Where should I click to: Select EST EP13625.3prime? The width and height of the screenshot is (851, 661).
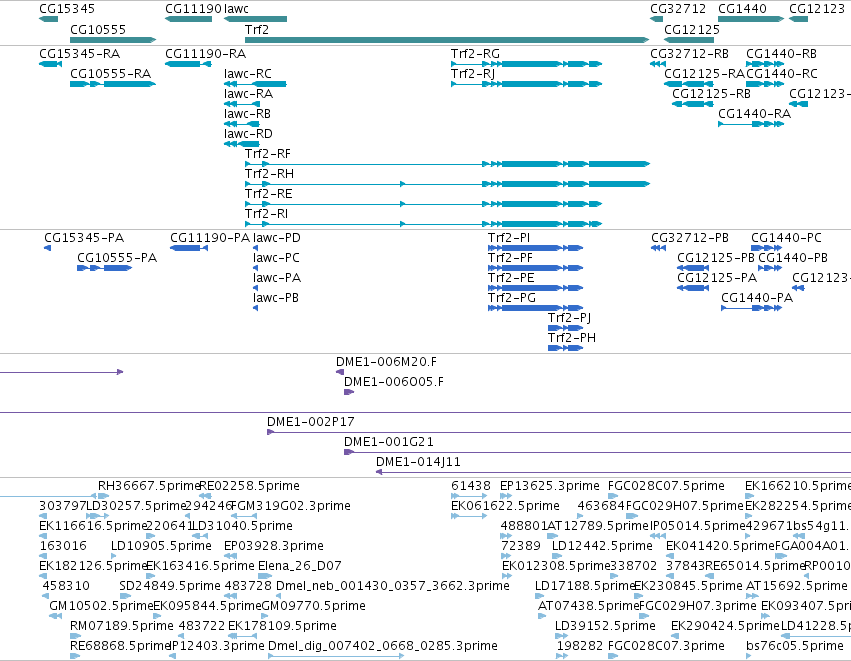(506, 496)
